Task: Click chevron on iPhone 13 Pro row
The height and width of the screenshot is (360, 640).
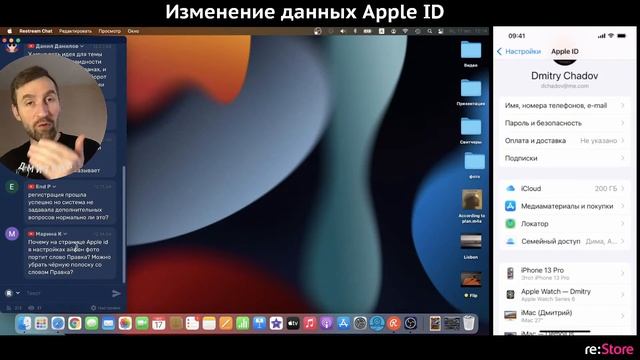Action: pyautogui.click(x=622, y=273)
